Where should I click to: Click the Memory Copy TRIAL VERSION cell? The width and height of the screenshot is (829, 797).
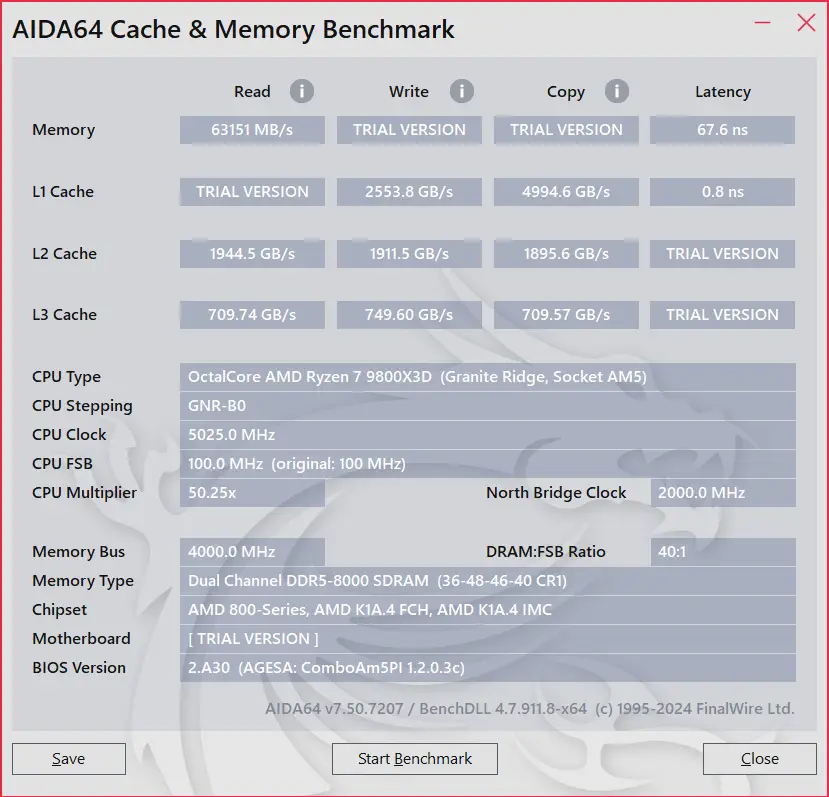point(566,130)
